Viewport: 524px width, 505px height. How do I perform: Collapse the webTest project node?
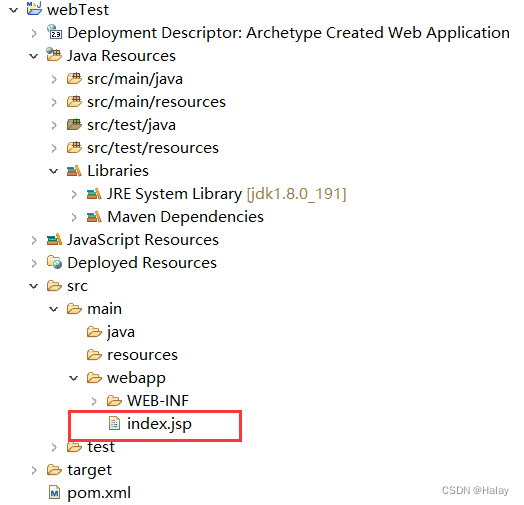pyautogui.click(x=14, y=10)
